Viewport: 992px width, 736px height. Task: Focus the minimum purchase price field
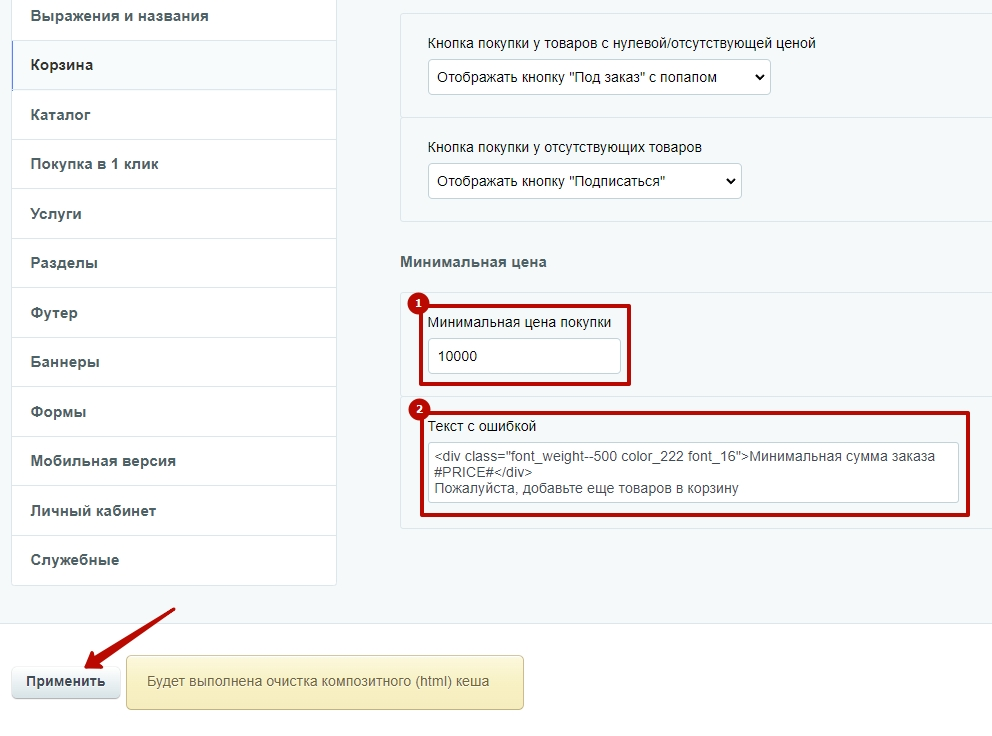point(524,356)
